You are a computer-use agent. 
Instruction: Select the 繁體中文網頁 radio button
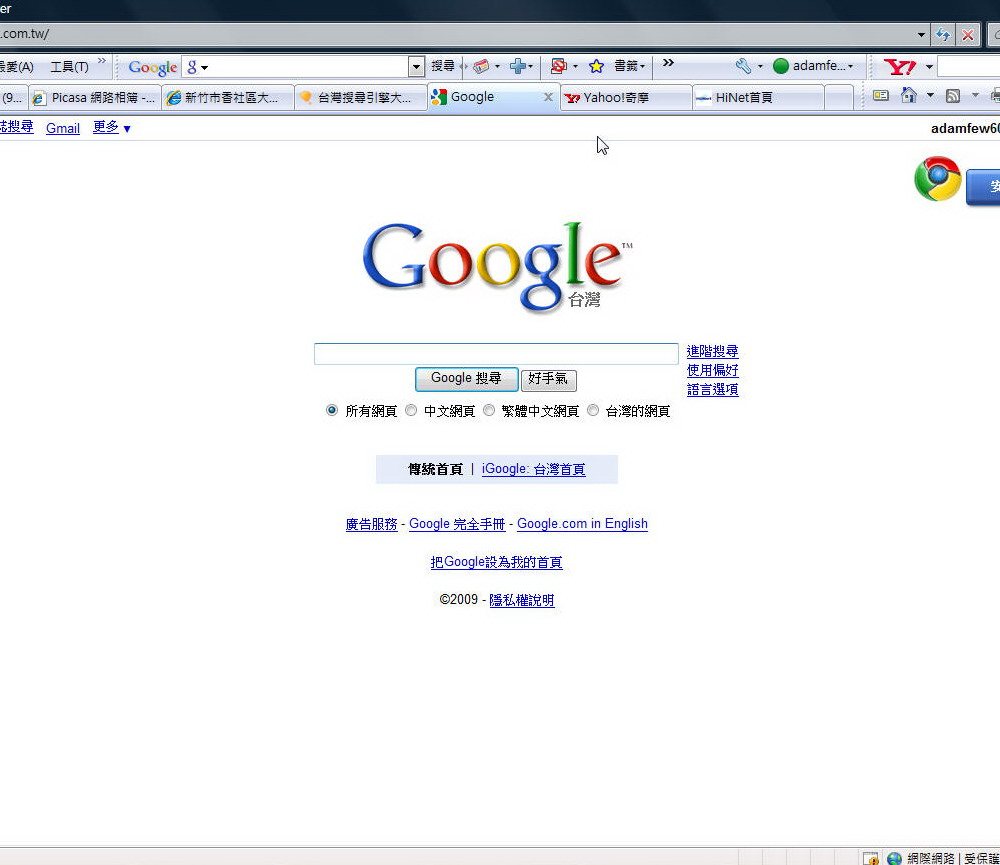(489, 411)
